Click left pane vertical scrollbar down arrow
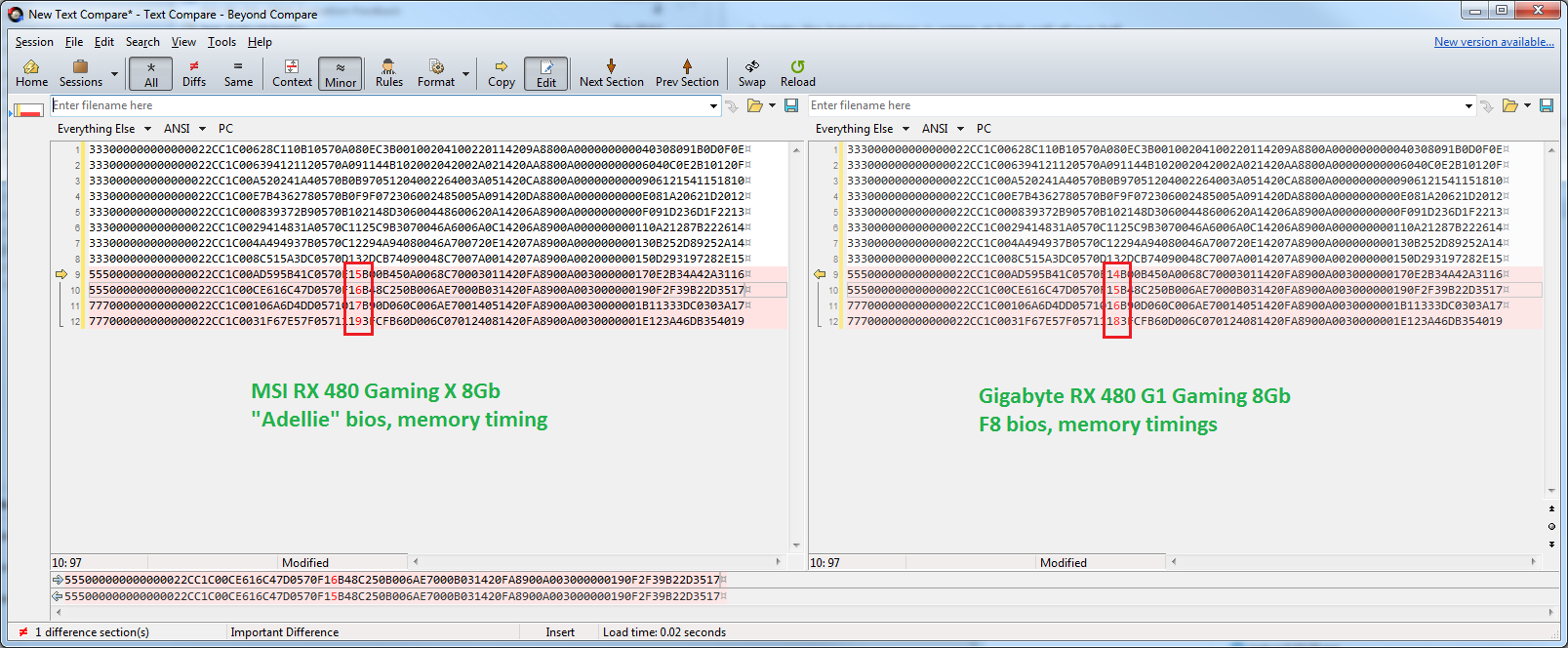1568x648 pixels. click(796, 546)
